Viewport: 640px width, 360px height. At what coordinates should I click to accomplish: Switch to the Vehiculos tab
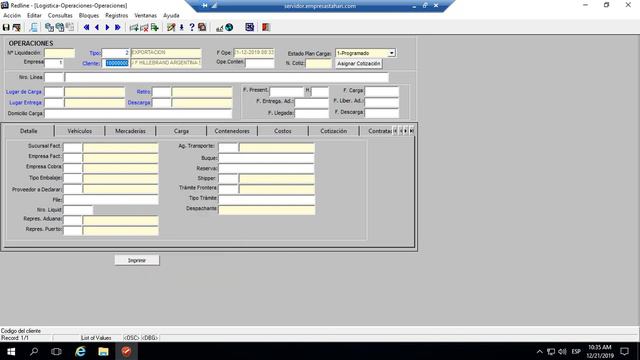(80, 131)
